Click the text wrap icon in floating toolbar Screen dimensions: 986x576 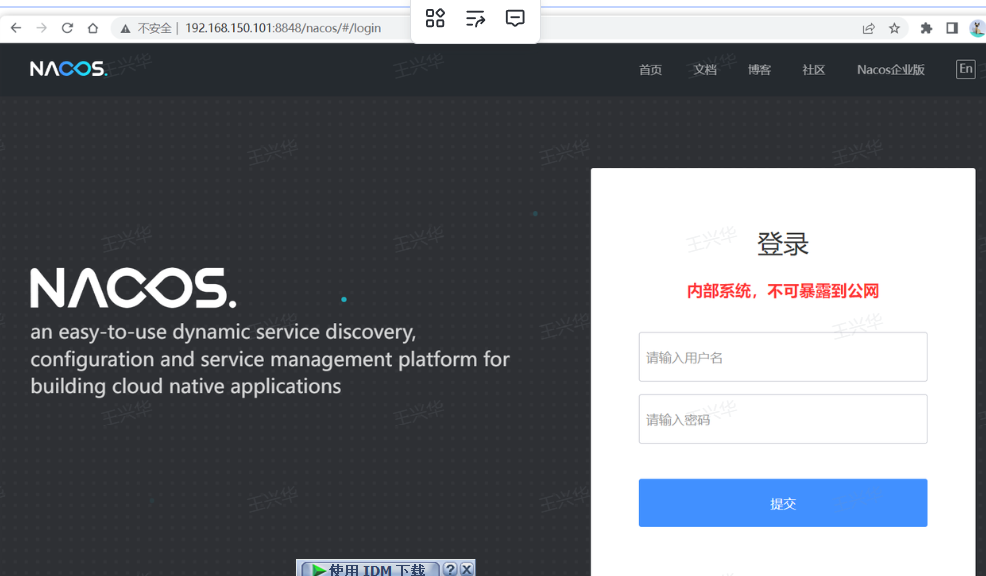pos(475,18)
